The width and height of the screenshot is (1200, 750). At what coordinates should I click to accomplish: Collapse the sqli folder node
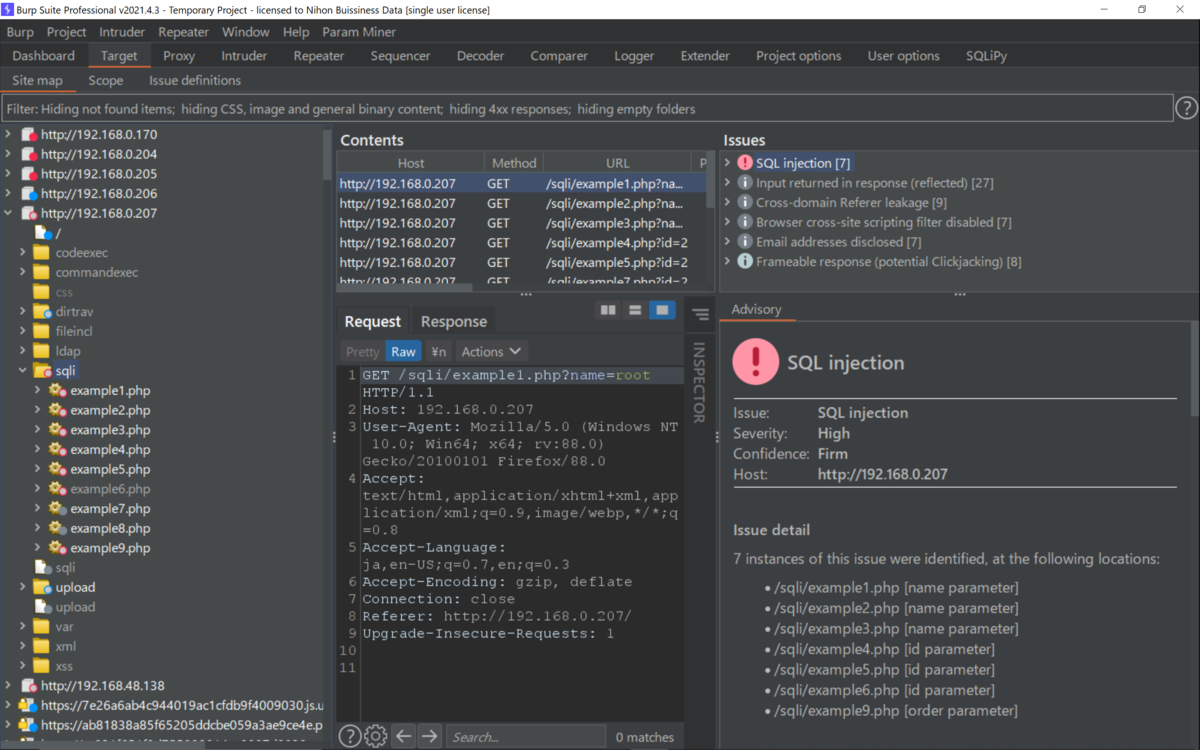(23, 371)
